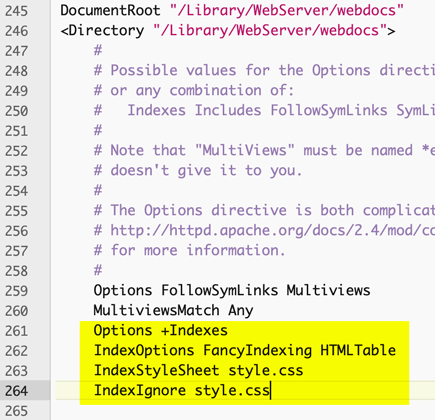Click line number 246 in the gutter

[x=16, y=31]
